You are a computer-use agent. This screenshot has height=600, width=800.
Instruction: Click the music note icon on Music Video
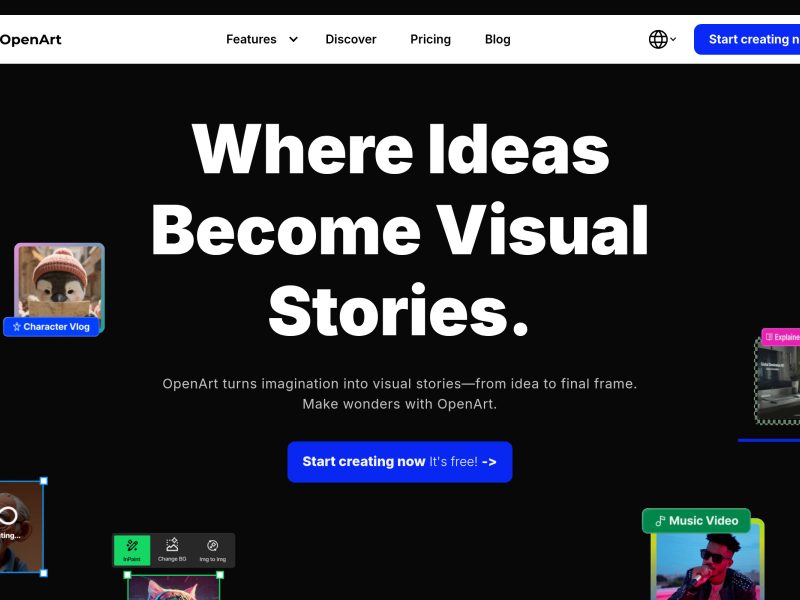(659, 521)
